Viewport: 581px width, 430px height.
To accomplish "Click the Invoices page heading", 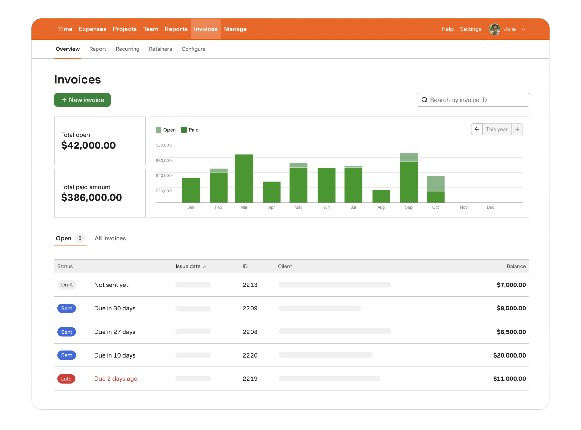I will (77, 79).
